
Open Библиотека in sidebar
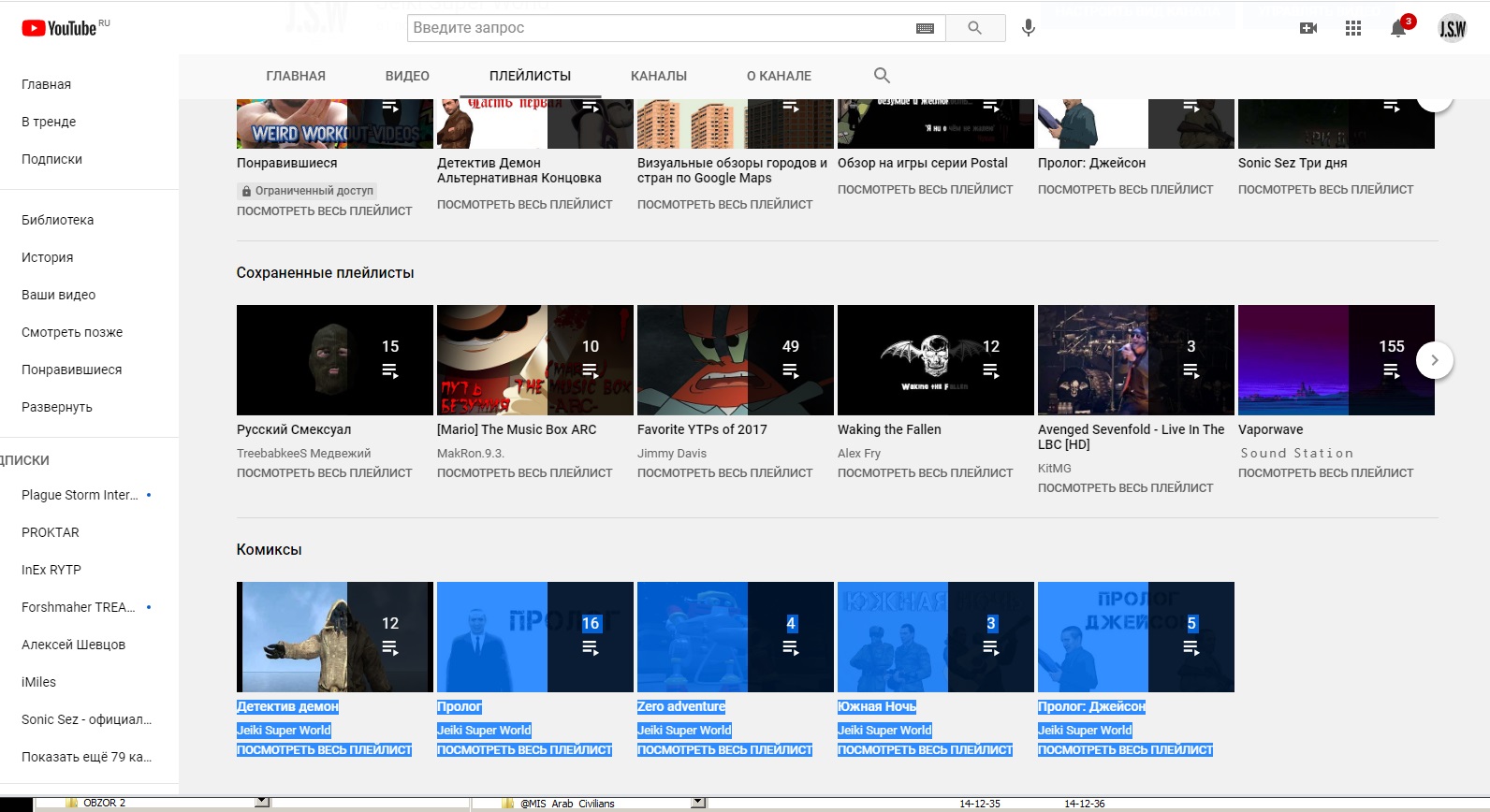pos(58,220)
